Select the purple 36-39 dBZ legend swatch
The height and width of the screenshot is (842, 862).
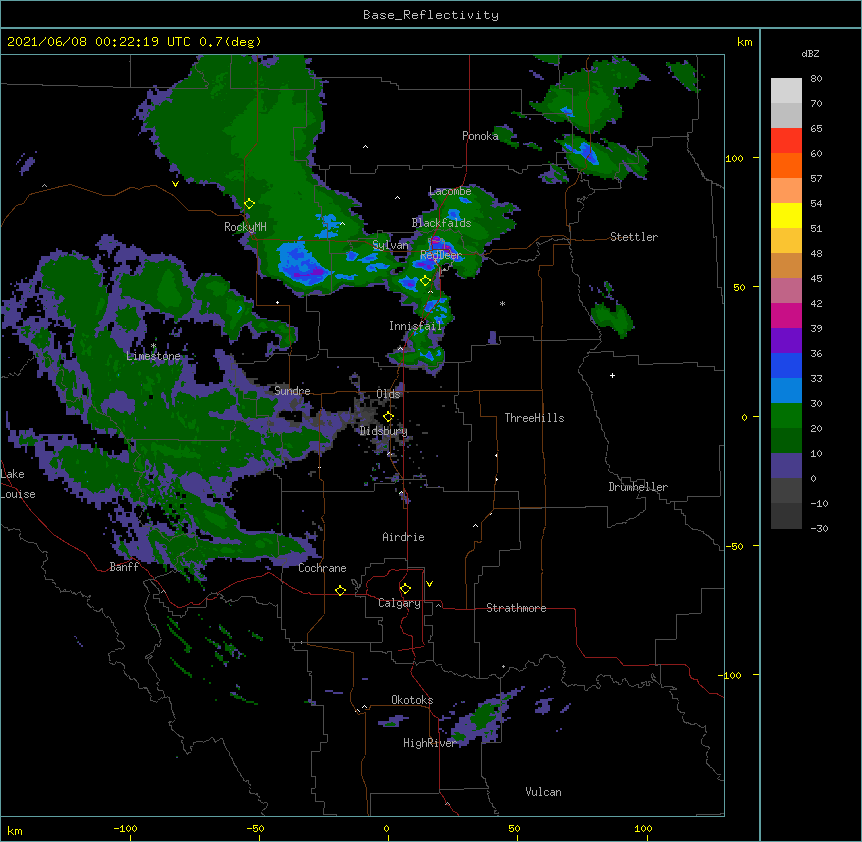[786, 341]
